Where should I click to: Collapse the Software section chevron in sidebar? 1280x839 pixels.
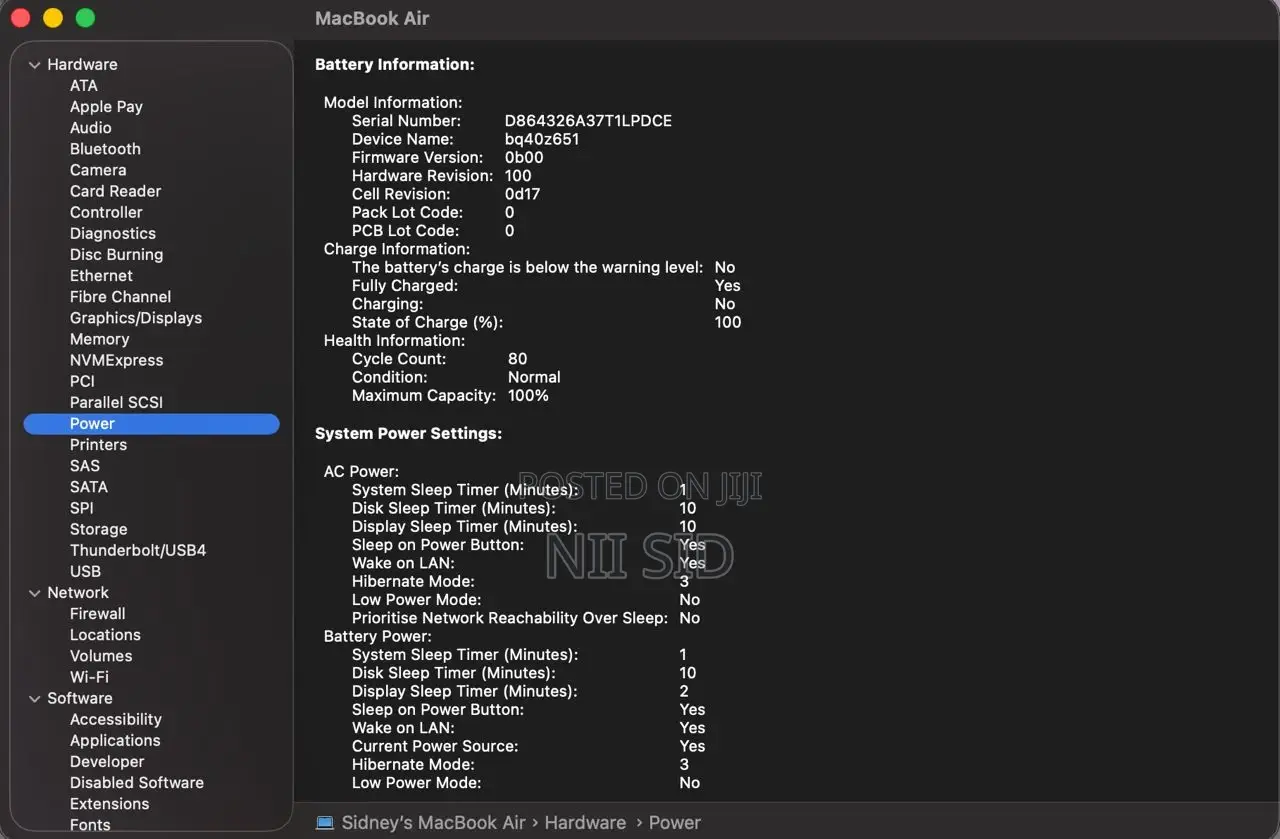(35, 699)
